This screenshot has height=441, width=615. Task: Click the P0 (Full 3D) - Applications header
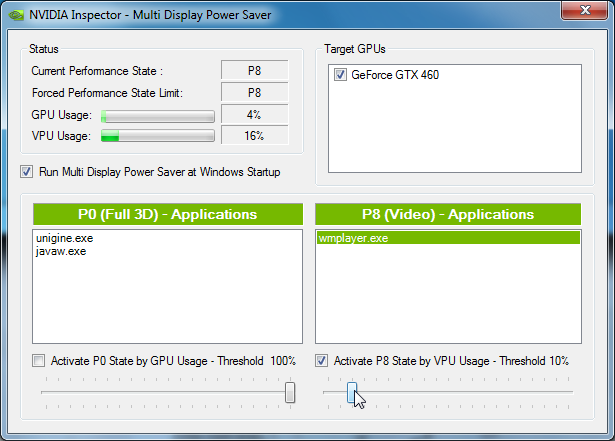coord(167,214)
